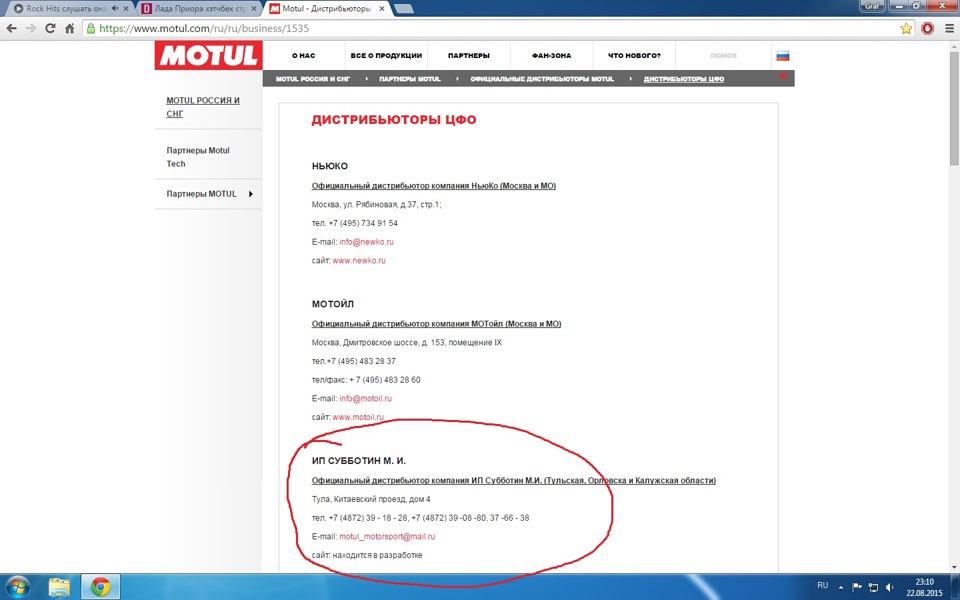Open the red dropdown arrow under flag
The width and height of the screenshot is (960, 600).
tap(782, 76)
